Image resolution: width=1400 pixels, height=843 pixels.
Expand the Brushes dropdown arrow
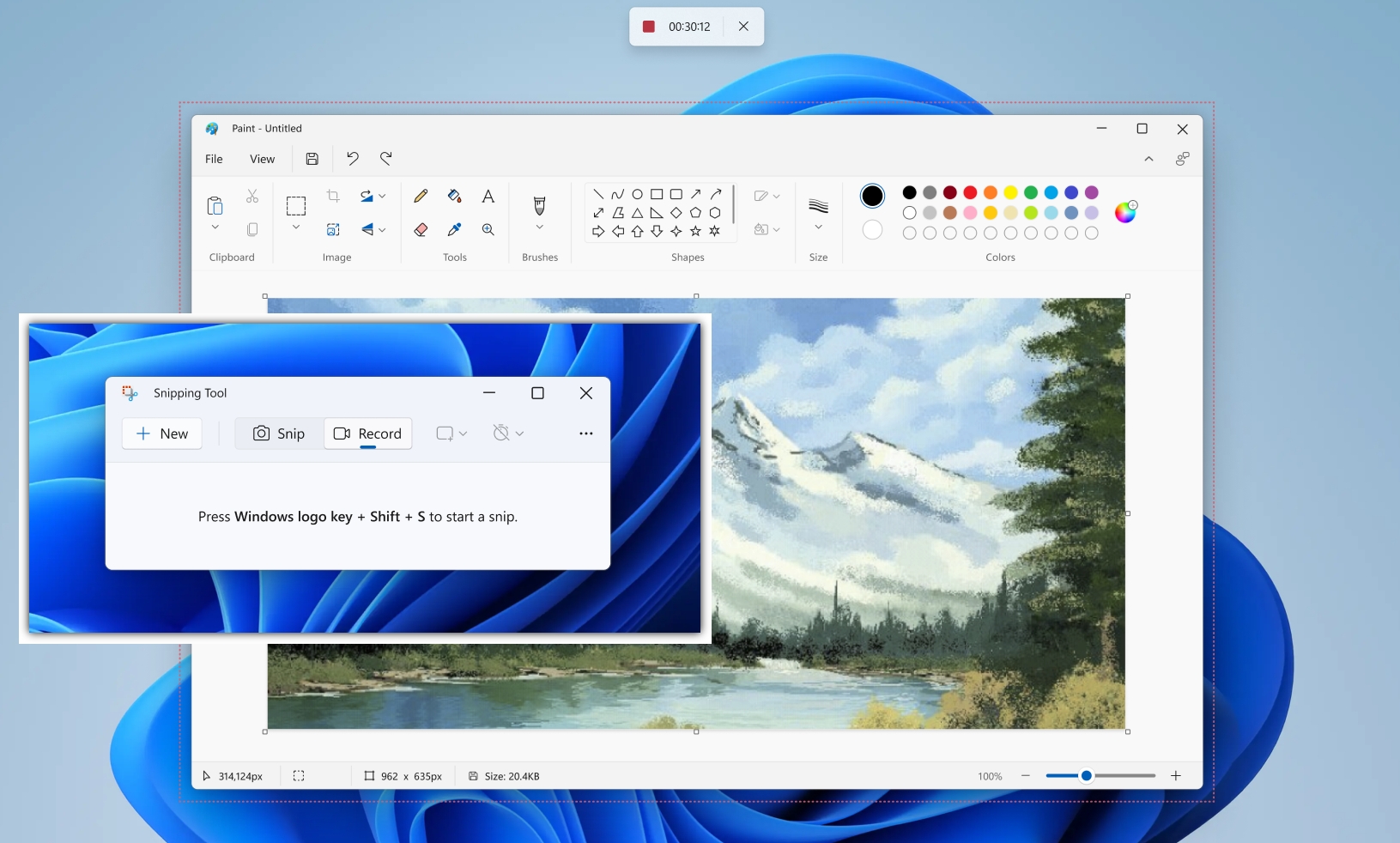pyautogui.click(x=540, y=227)
